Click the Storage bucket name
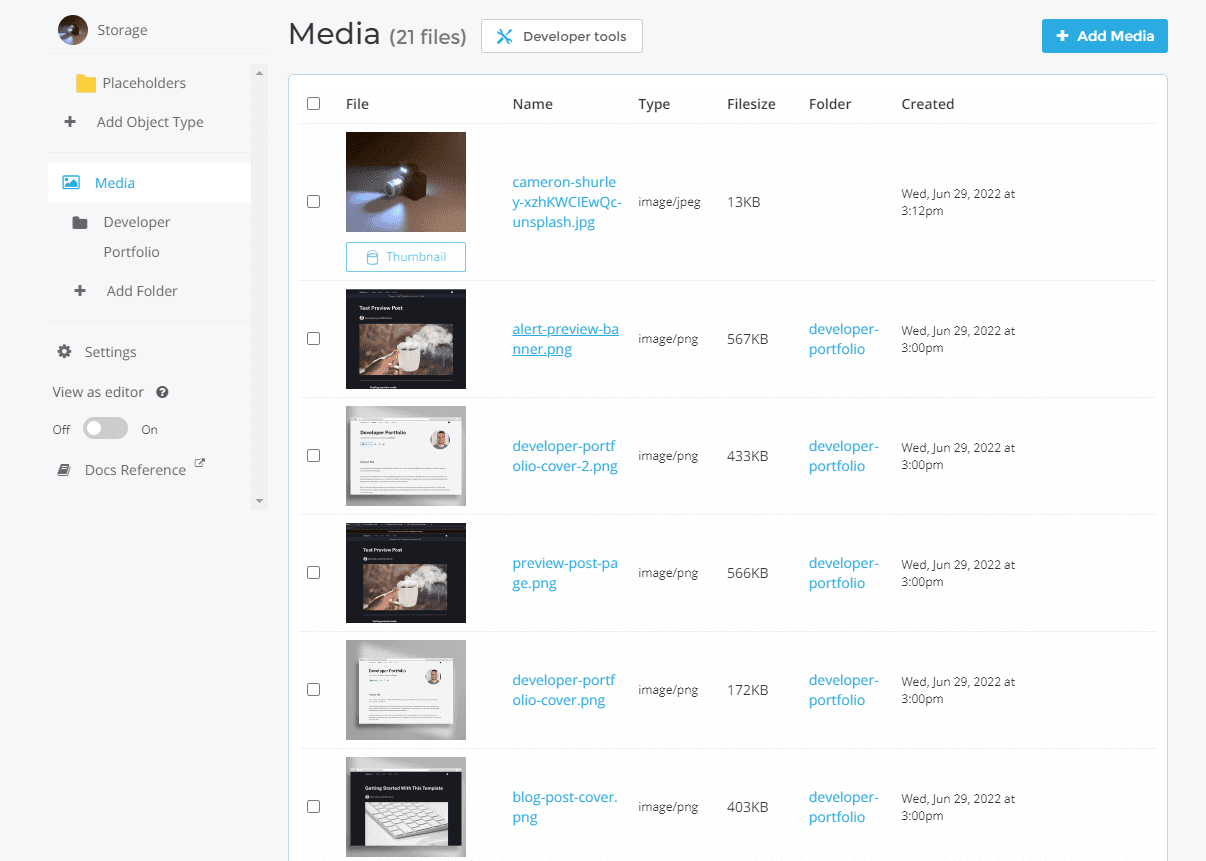The height and width of the screenshot is (861, 1206). point(122,30)
